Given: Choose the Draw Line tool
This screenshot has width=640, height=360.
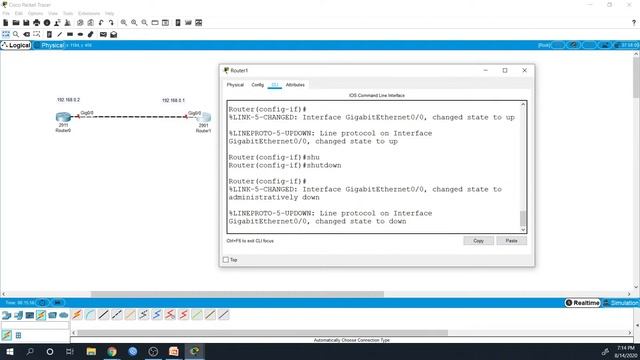Looking at the screenshot, I should tap(60, 34).
